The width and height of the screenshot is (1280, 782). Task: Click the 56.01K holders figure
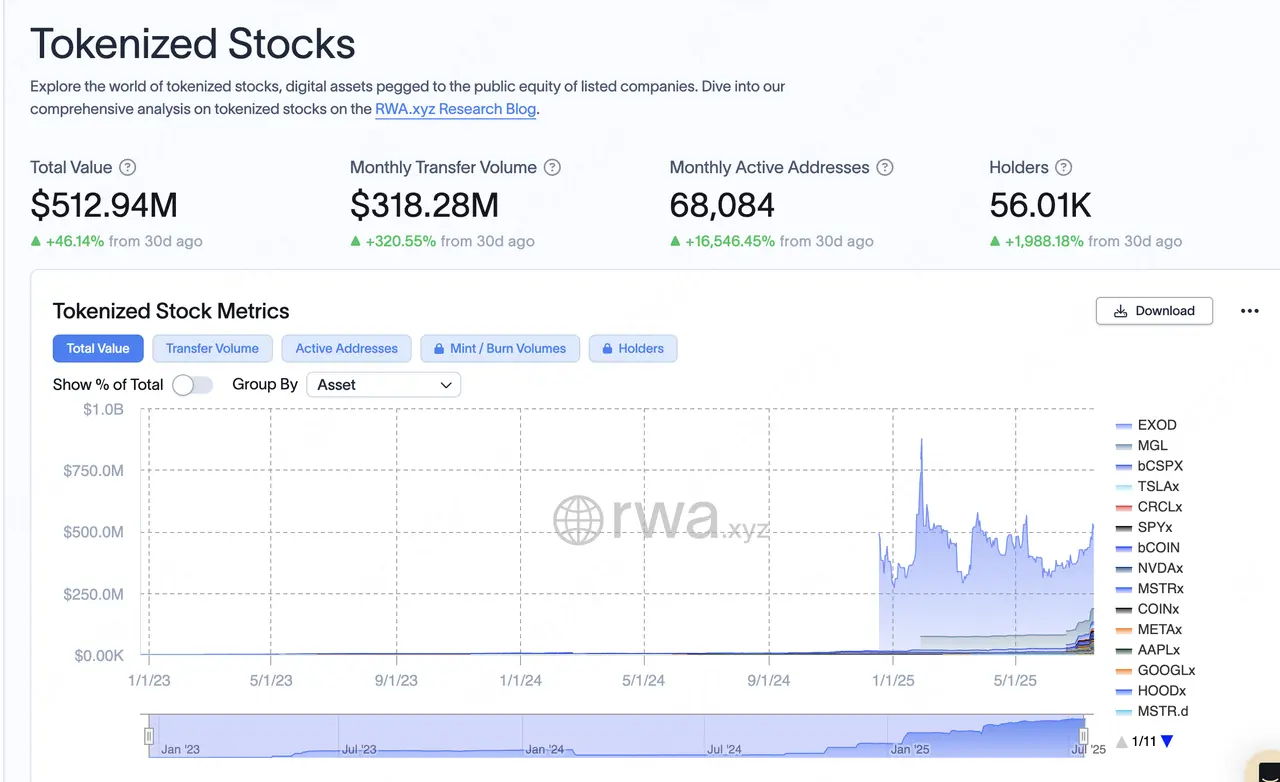coord(1040,205)
